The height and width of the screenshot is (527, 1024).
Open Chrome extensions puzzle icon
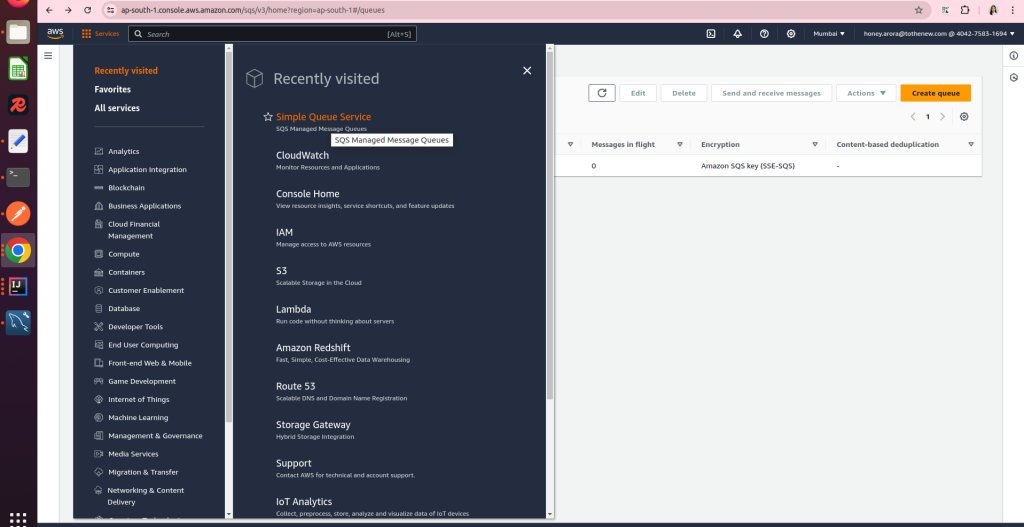(965, 10)
